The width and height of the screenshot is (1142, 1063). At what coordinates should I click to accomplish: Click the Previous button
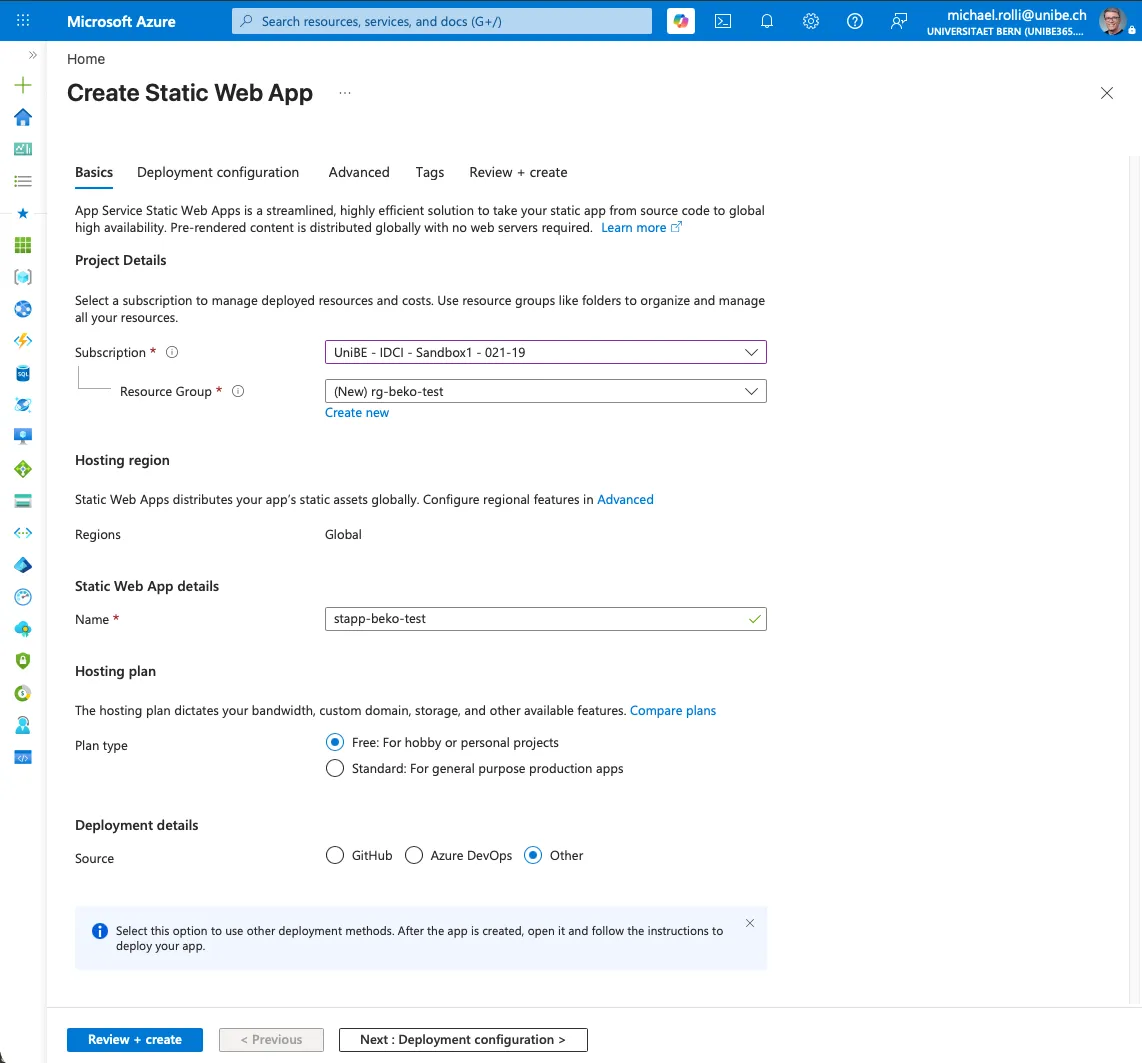pos(271,1040)
